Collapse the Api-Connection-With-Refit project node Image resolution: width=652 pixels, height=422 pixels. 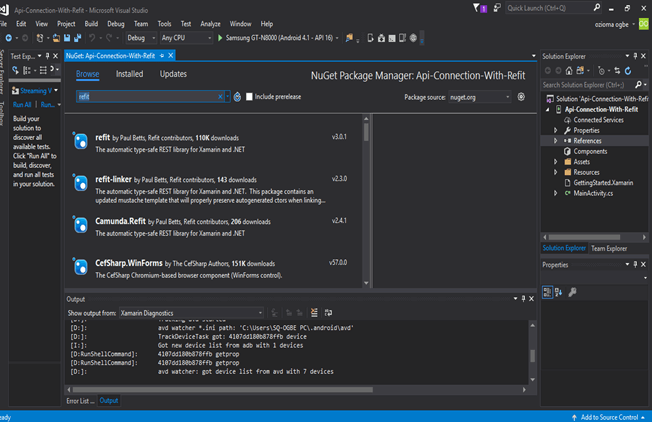[548, 110]
